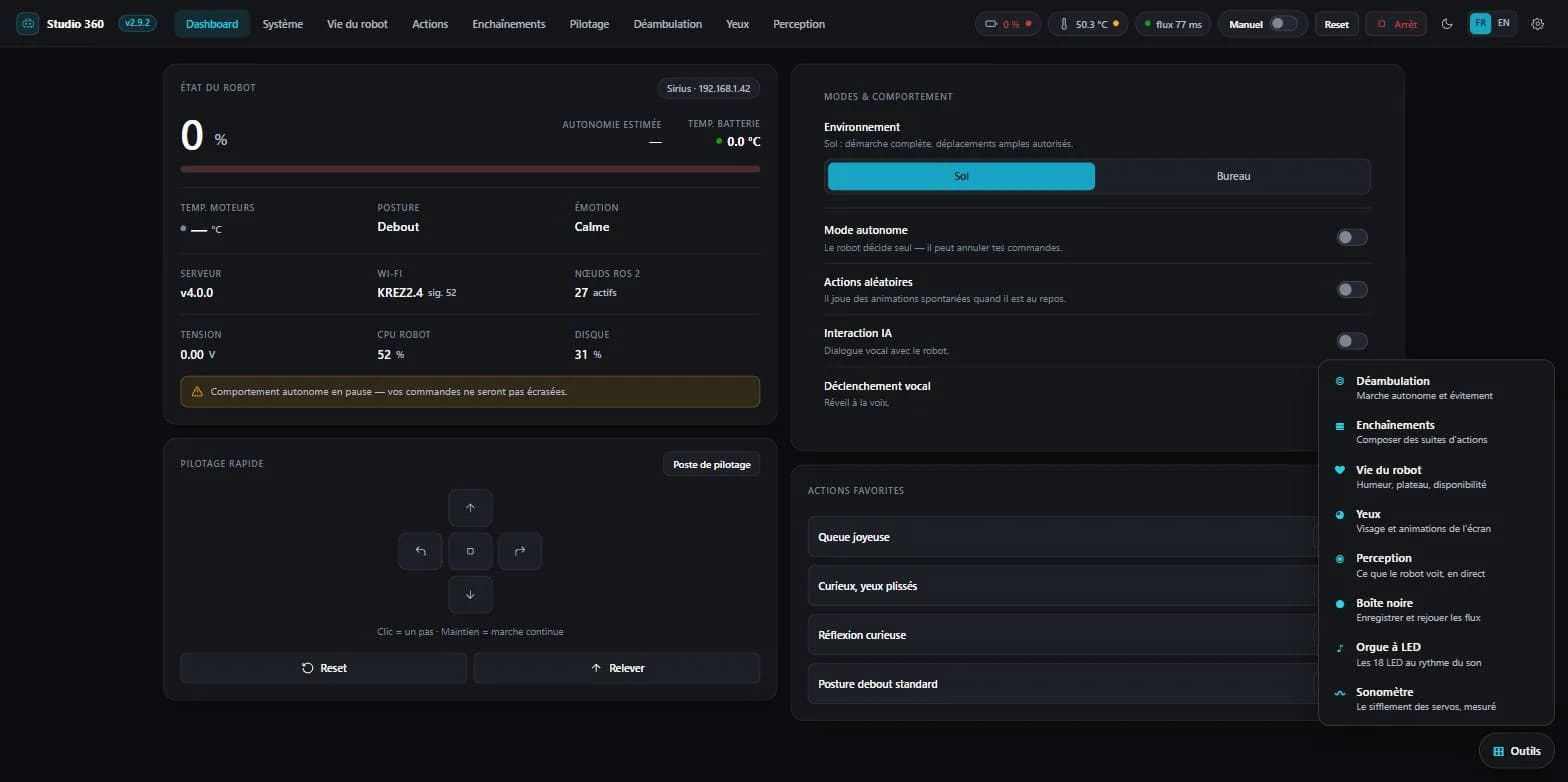The image size is (1568, 782).
Task: Click the Boîte noire record icon
Action: 1340,604
